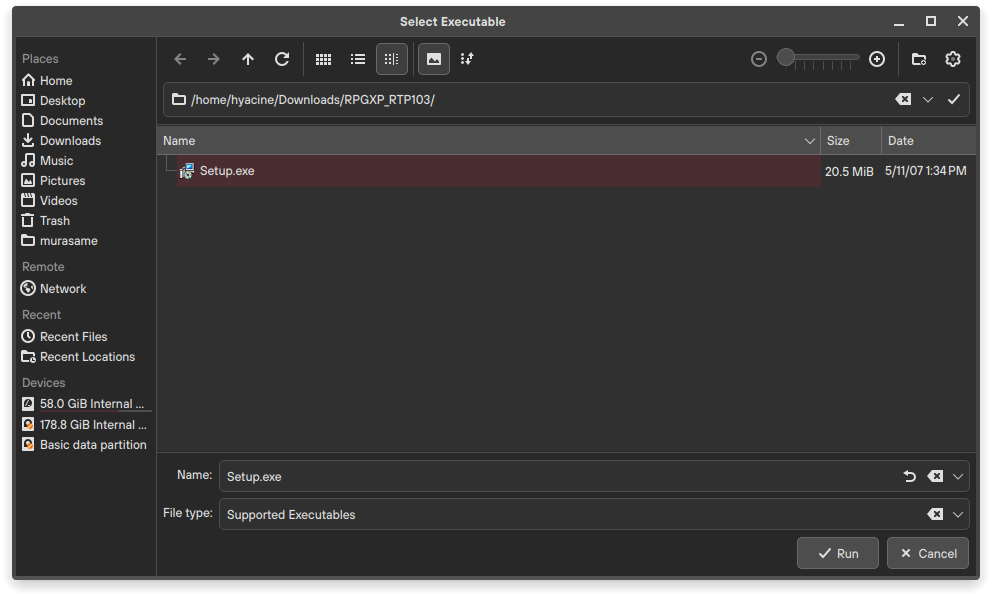Click the Cancel button
The height and width of the screenshot is (596, 992).
[928, 553]
